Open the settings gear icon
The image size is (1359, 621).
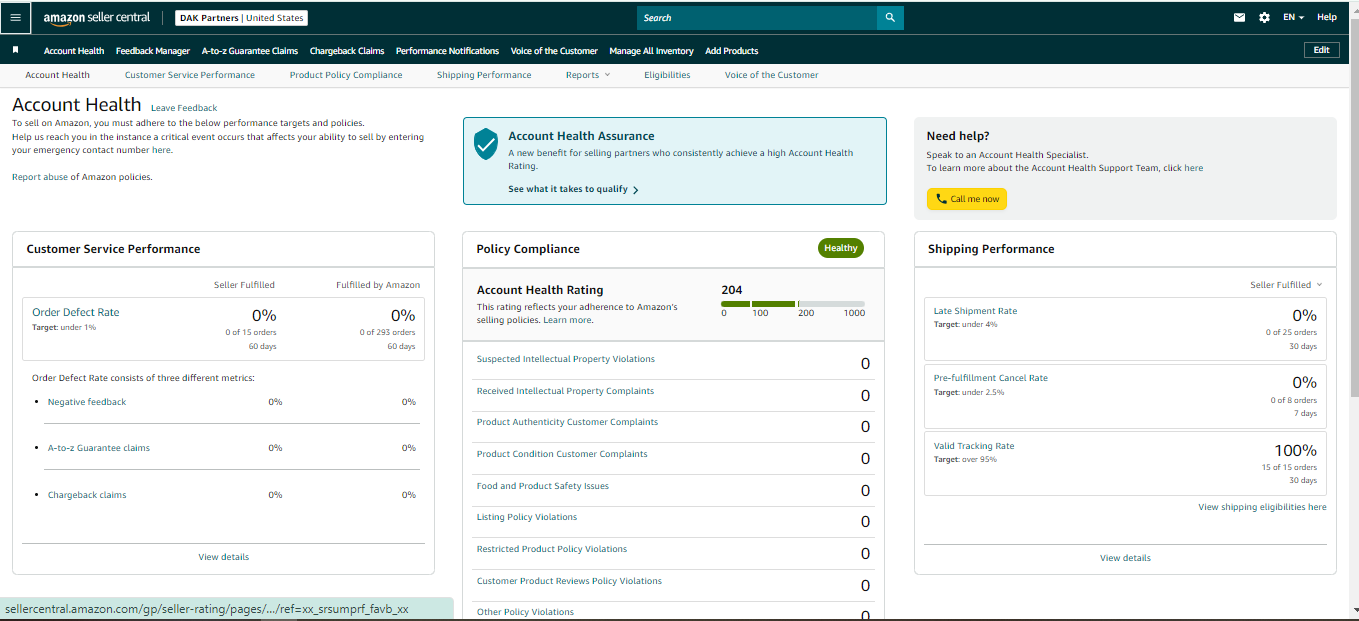(x=1264, y=17)
